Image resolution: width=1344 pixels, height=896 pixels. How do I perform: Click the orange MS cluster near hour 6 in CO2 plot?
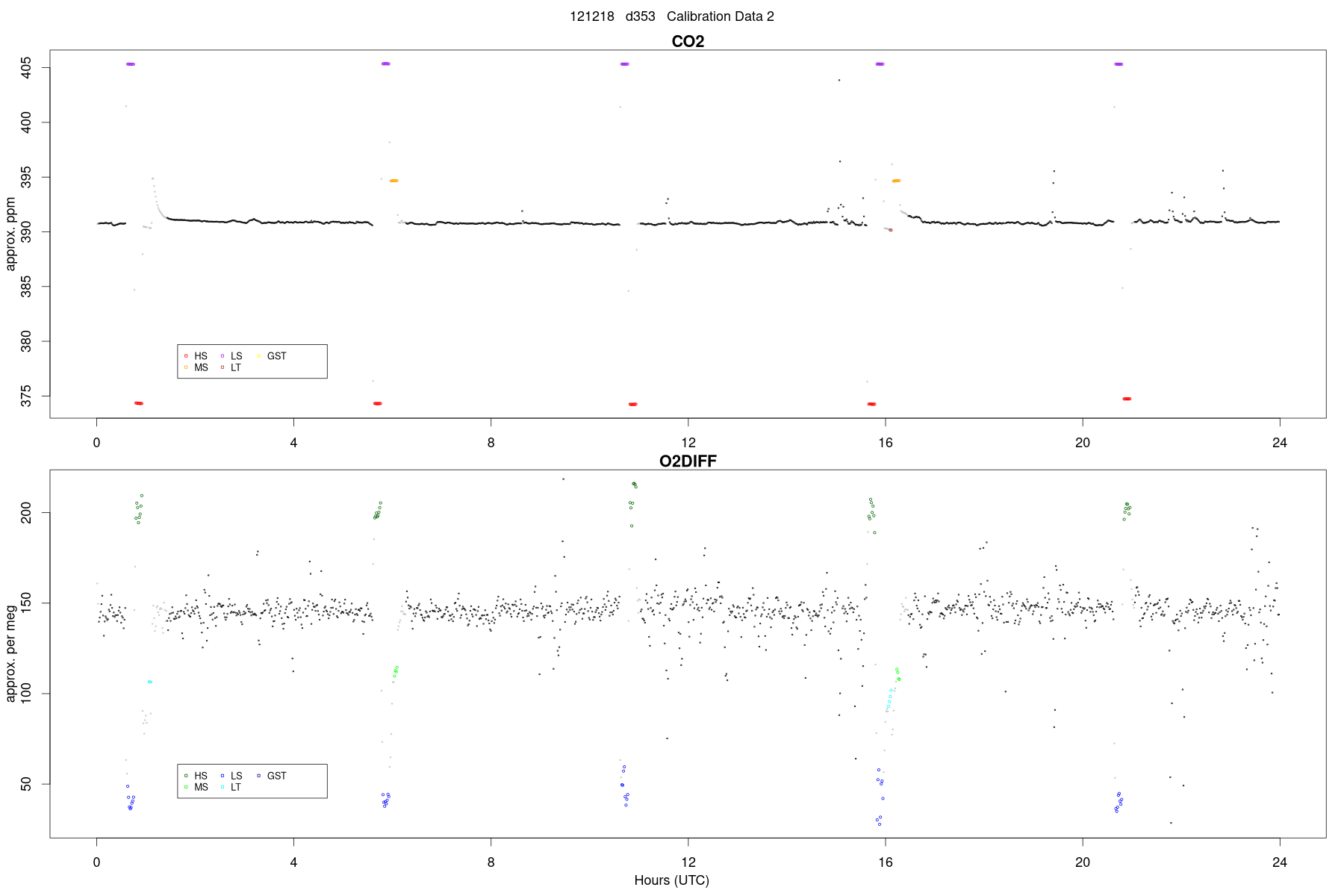click(x=393, y=181)
